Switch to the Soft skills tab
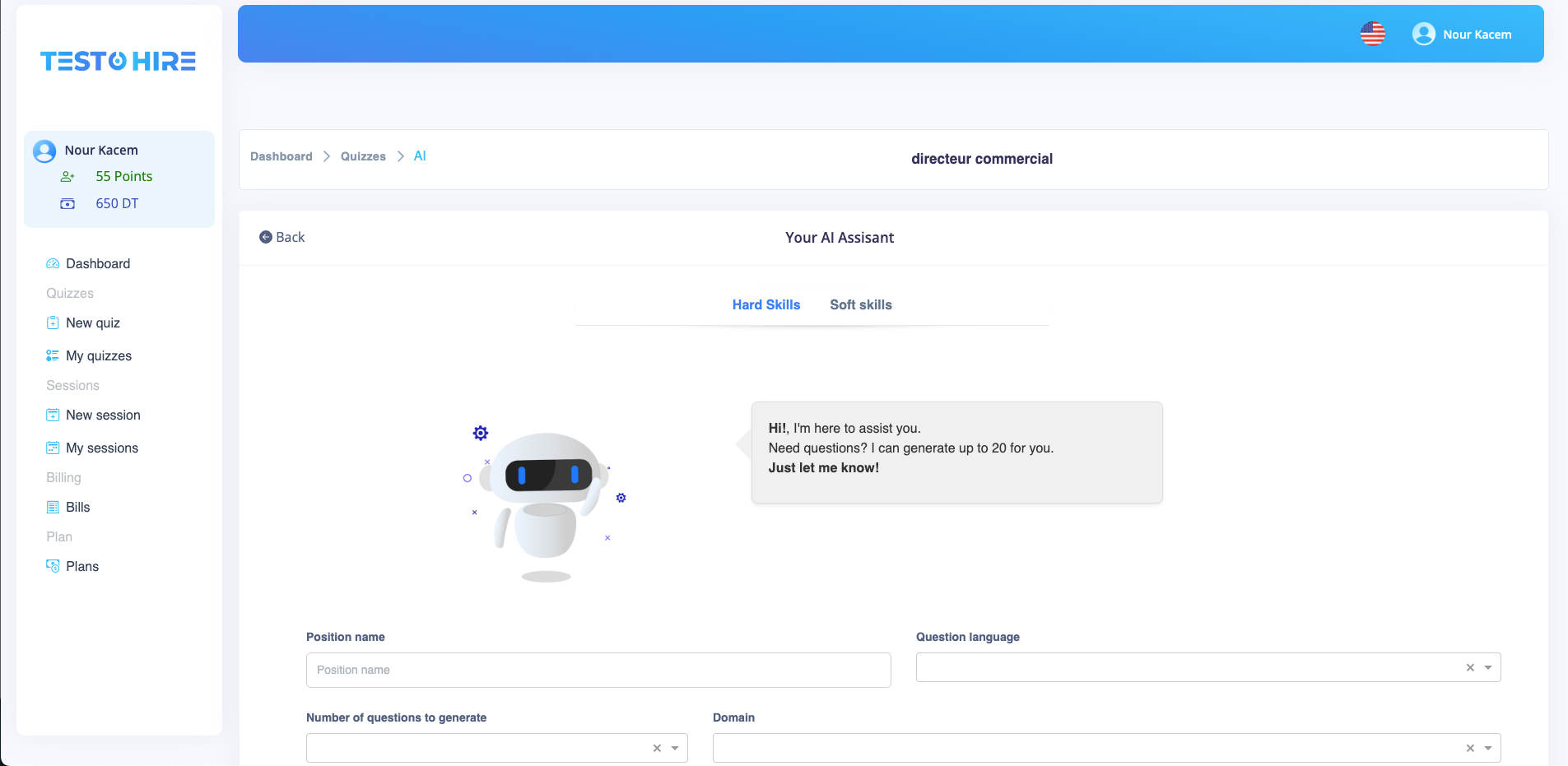Viewport: 1568px width, 766px height. point(860,304)
